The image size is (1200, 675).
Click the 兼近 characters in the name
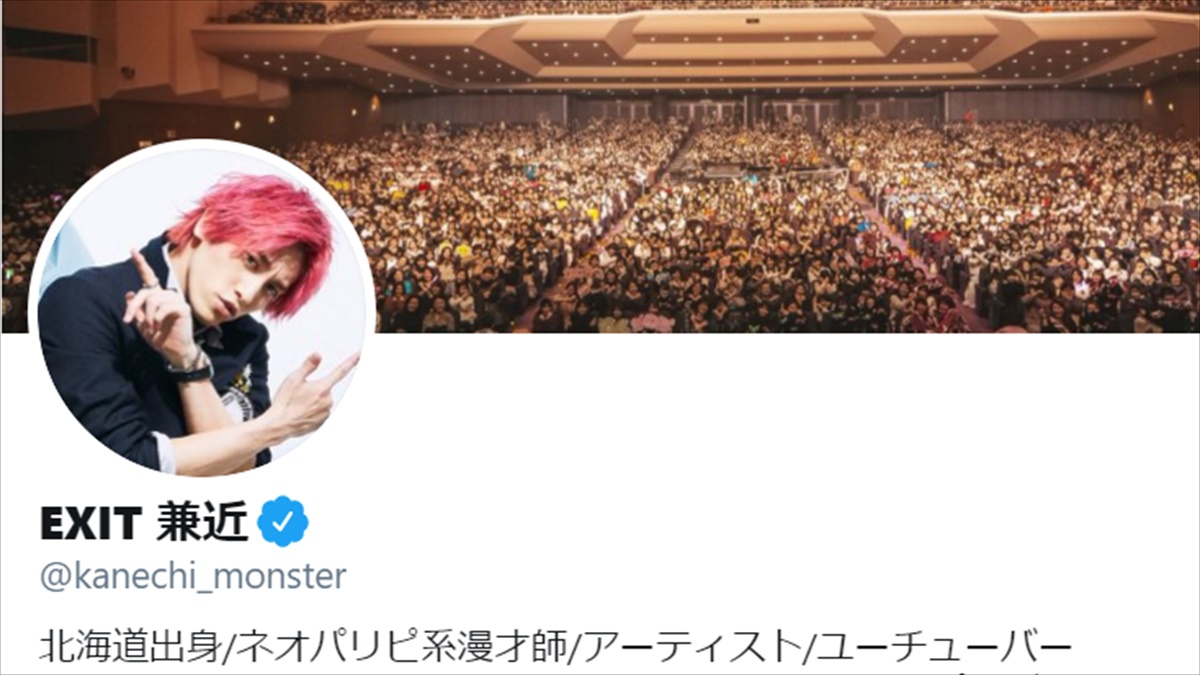tap(202, 523)
